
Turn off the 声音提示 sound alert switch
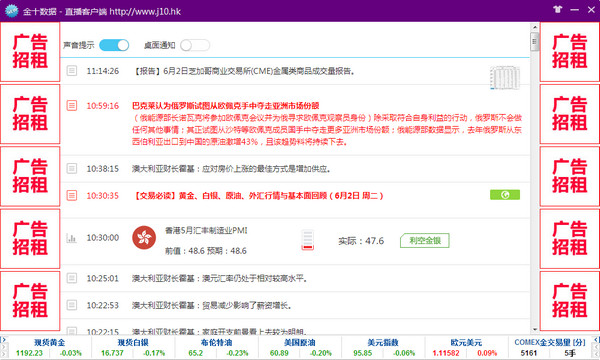[x=114, y=45]
